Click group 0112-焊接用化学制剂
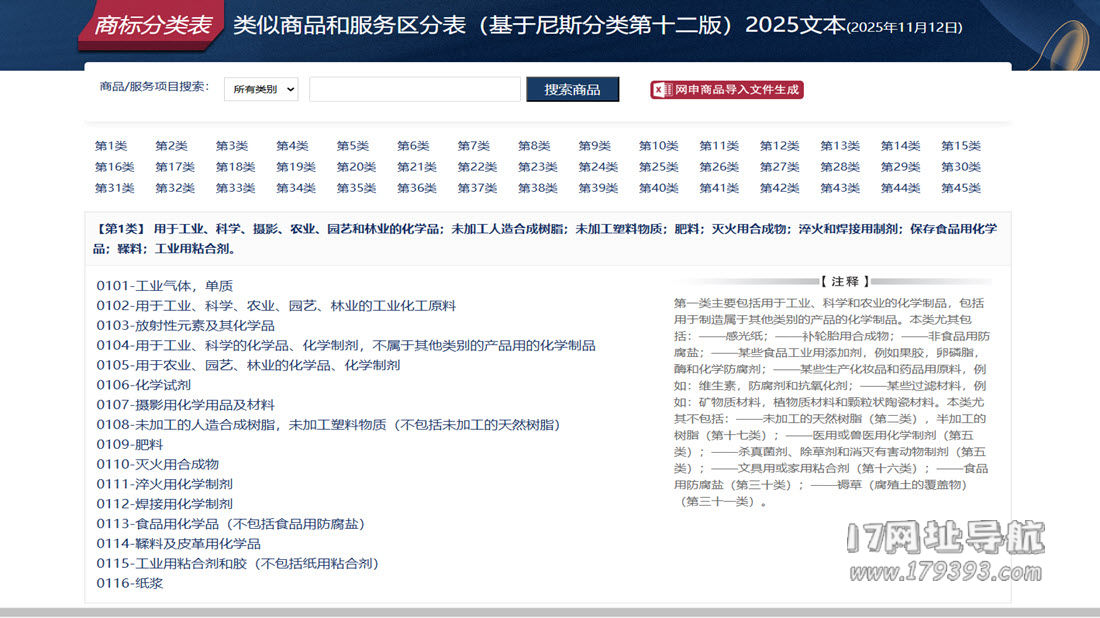This screenshot has width=1100, height=618. pos(164,504)
